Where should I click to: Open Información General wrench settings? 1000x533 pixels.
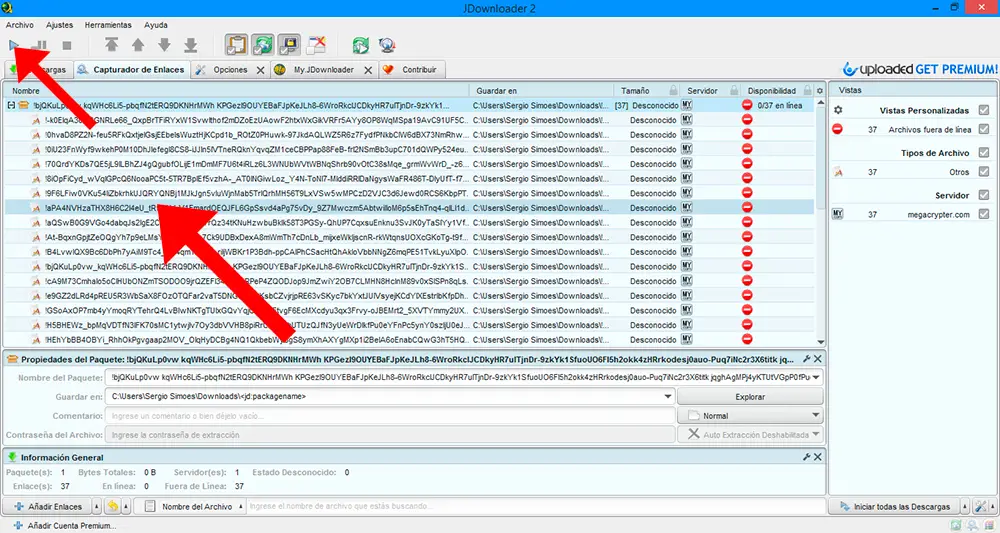807,457
